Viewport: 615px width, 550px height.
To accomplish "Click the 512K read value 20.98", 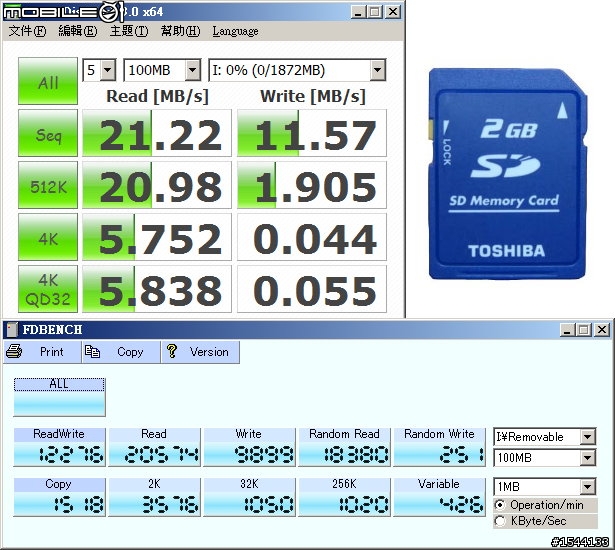I will pos(157,185).
